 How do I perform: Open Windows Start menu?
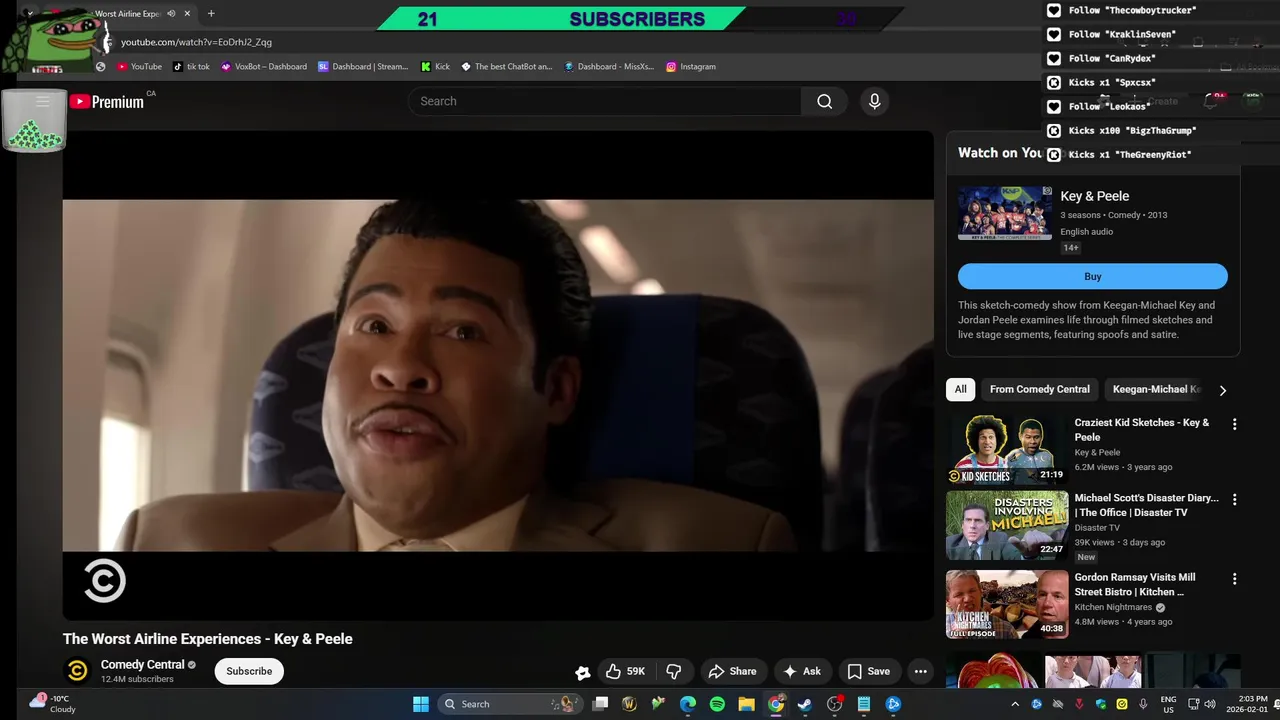pos(421,704)
